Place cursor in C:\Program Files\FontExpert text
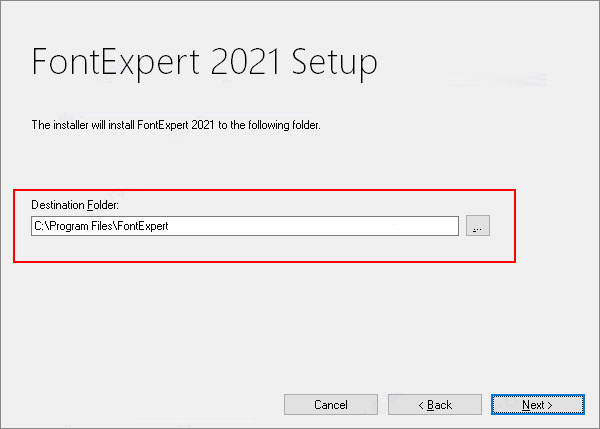 pos(101,226)
